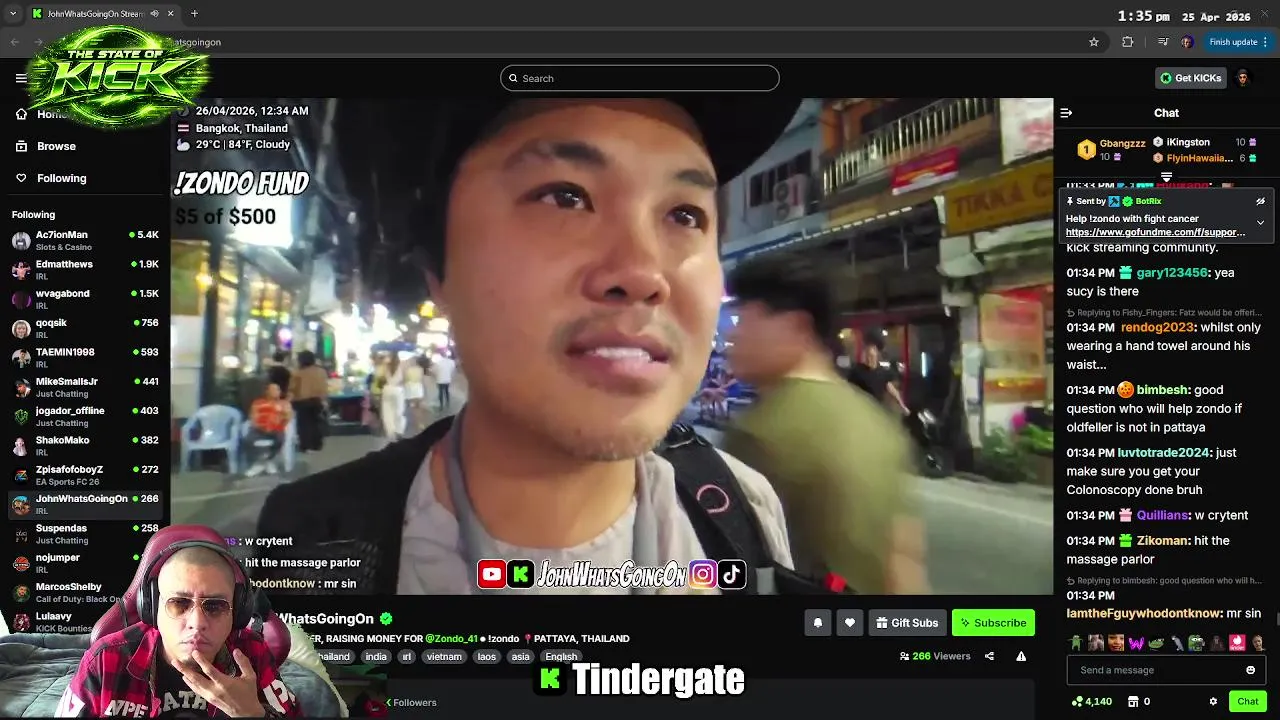This screenshot has height=720, width=1280.
Task: Select JohnWhatsGoingOn channel in sidebar
Action: [x=85, y=504]
